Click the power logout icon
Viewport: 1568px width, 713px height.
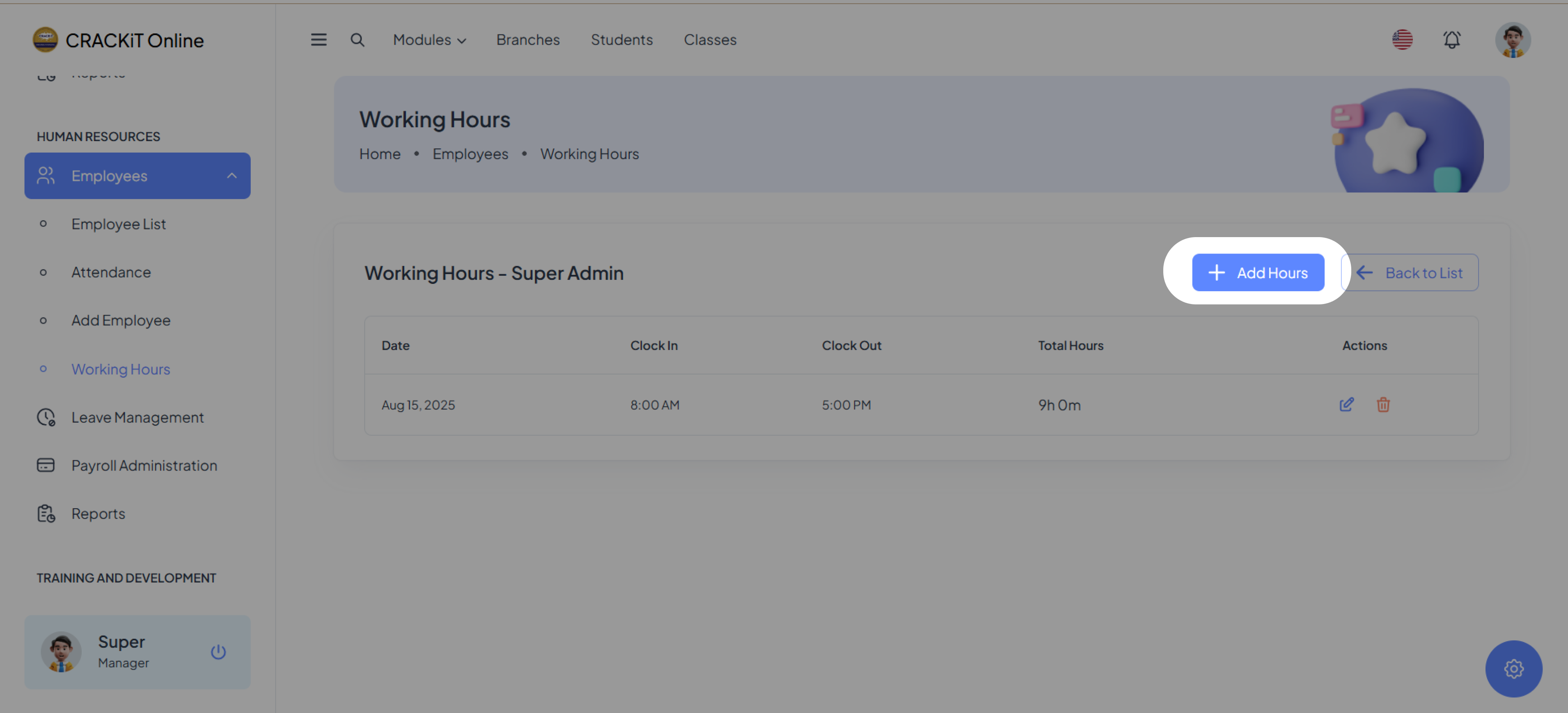pyautogui.click(x=218, y=652)
